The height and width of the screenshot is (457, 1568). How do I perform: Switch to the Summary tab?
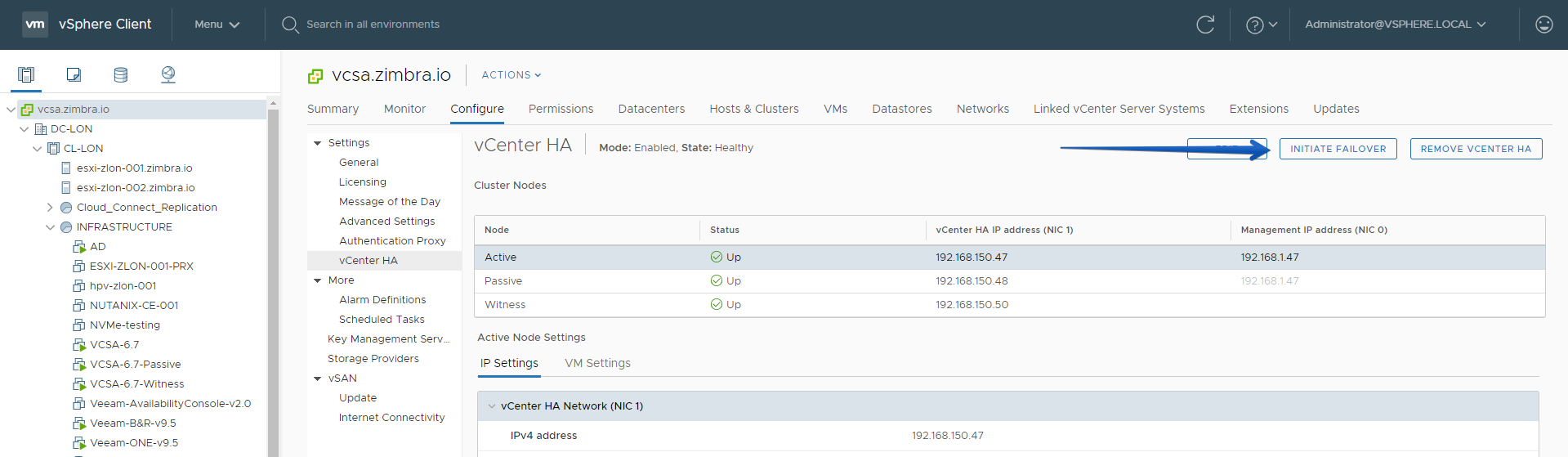click(x=333, y=109)
